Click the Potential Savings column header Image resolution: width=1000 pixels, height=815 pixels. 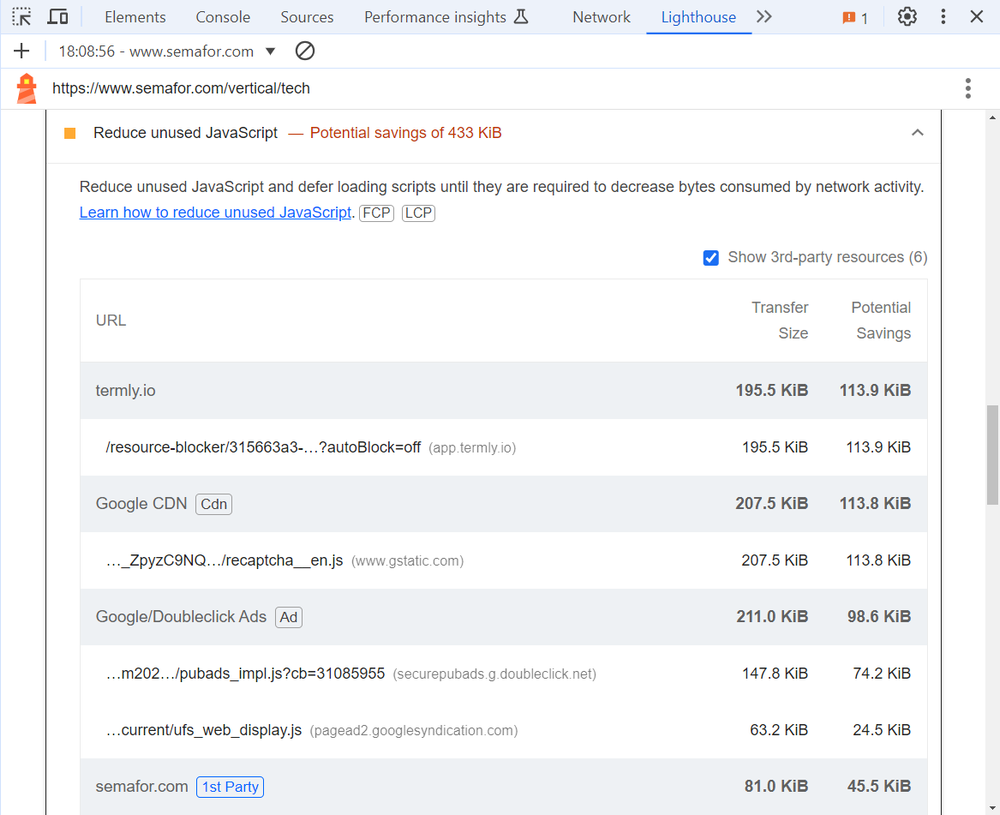click(x=881, y=320)
